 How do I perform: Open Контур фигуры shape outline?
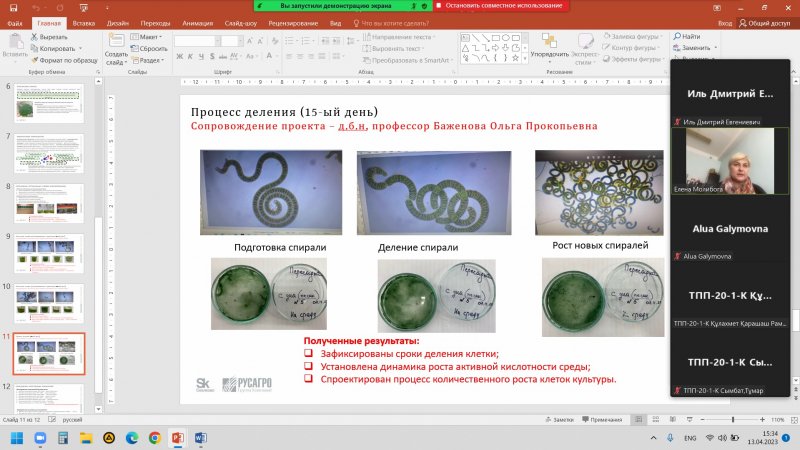[631, 47]
